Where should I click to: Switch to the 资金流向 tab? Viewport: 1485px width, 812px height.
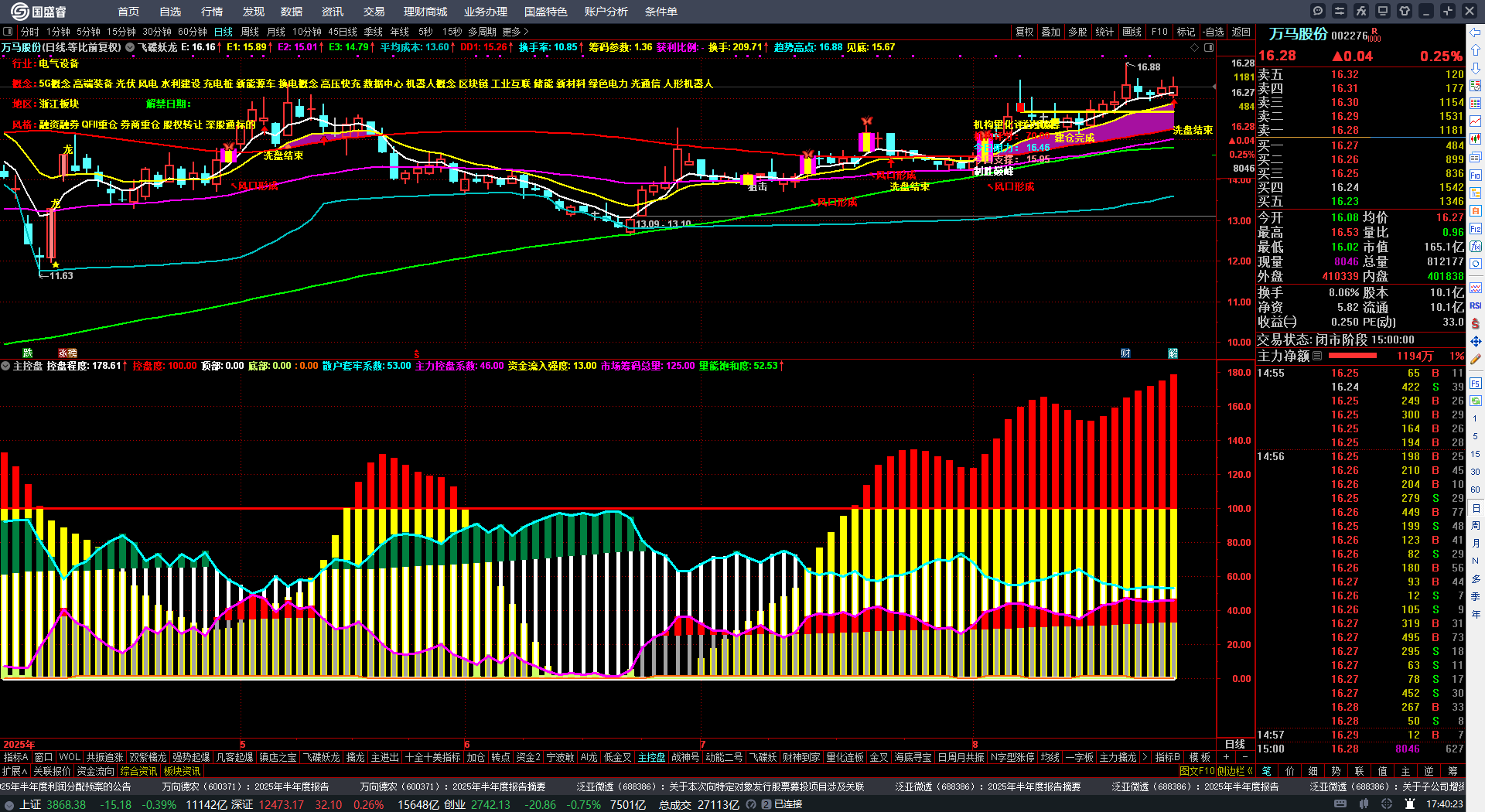(95, 771)
